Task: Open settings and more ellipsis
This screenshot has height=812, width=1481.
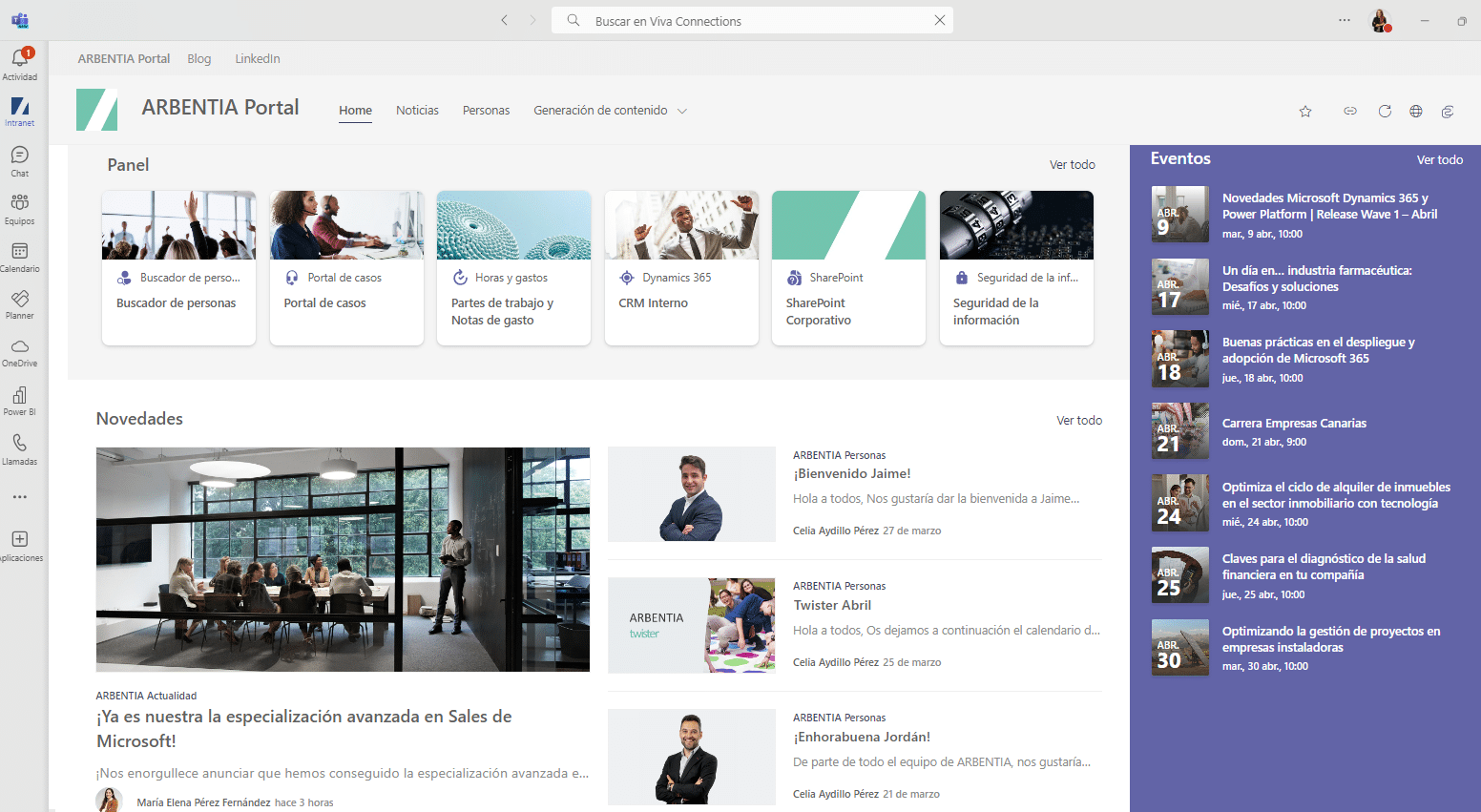Action: tap(1345, 20)
